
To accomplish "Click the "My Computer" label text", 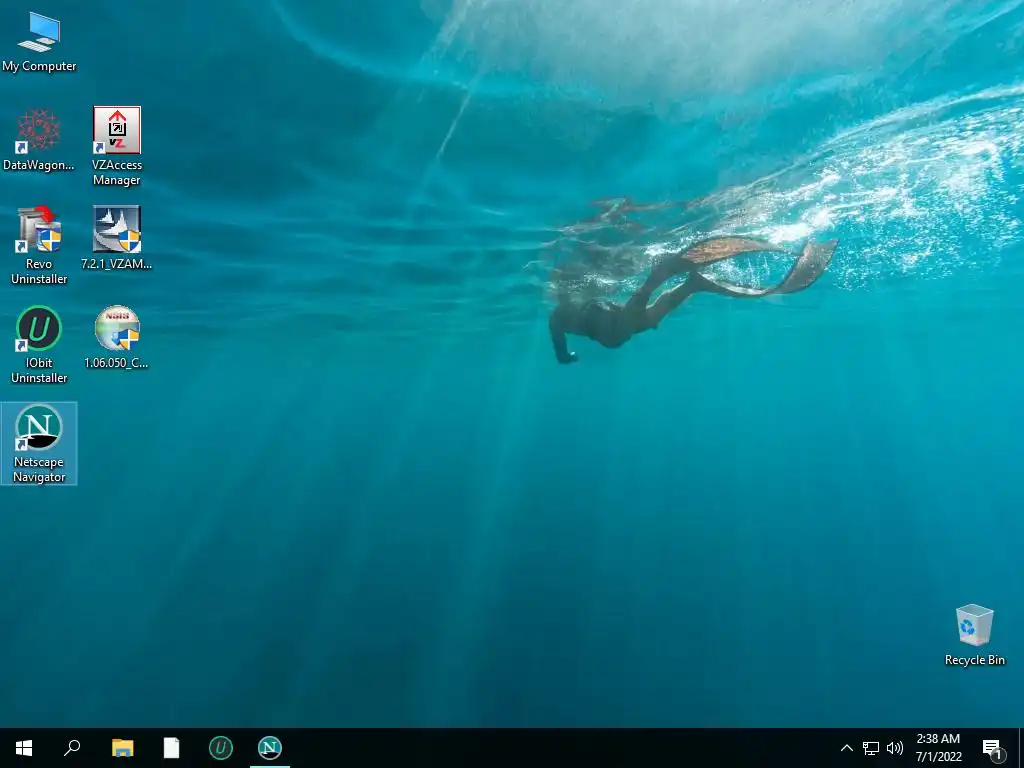I will point(39,66).
